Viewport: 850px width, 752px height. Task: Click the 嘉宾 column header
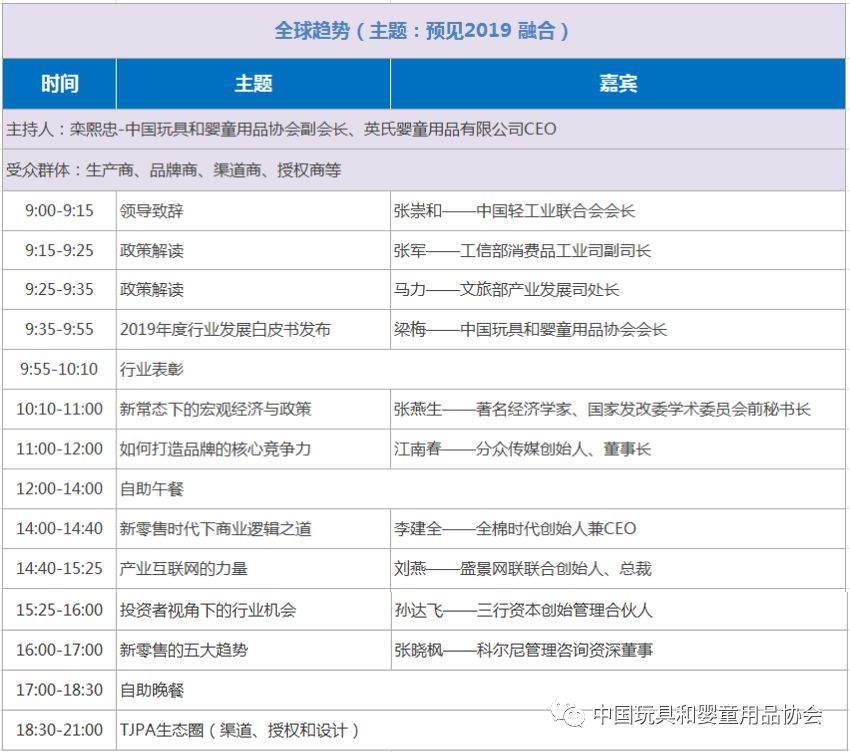pyautogui.click(x=617, y=84)
